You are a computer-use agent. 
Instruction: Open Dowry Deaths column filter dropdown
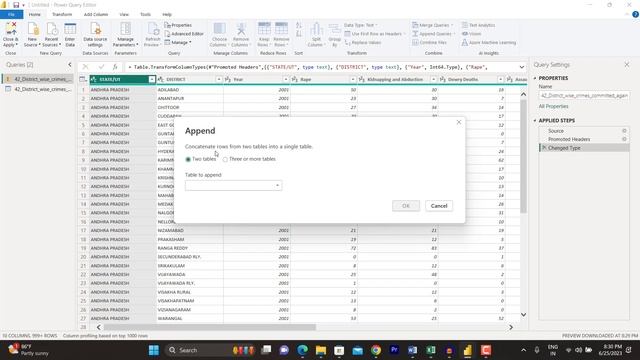tap(500, 79)
